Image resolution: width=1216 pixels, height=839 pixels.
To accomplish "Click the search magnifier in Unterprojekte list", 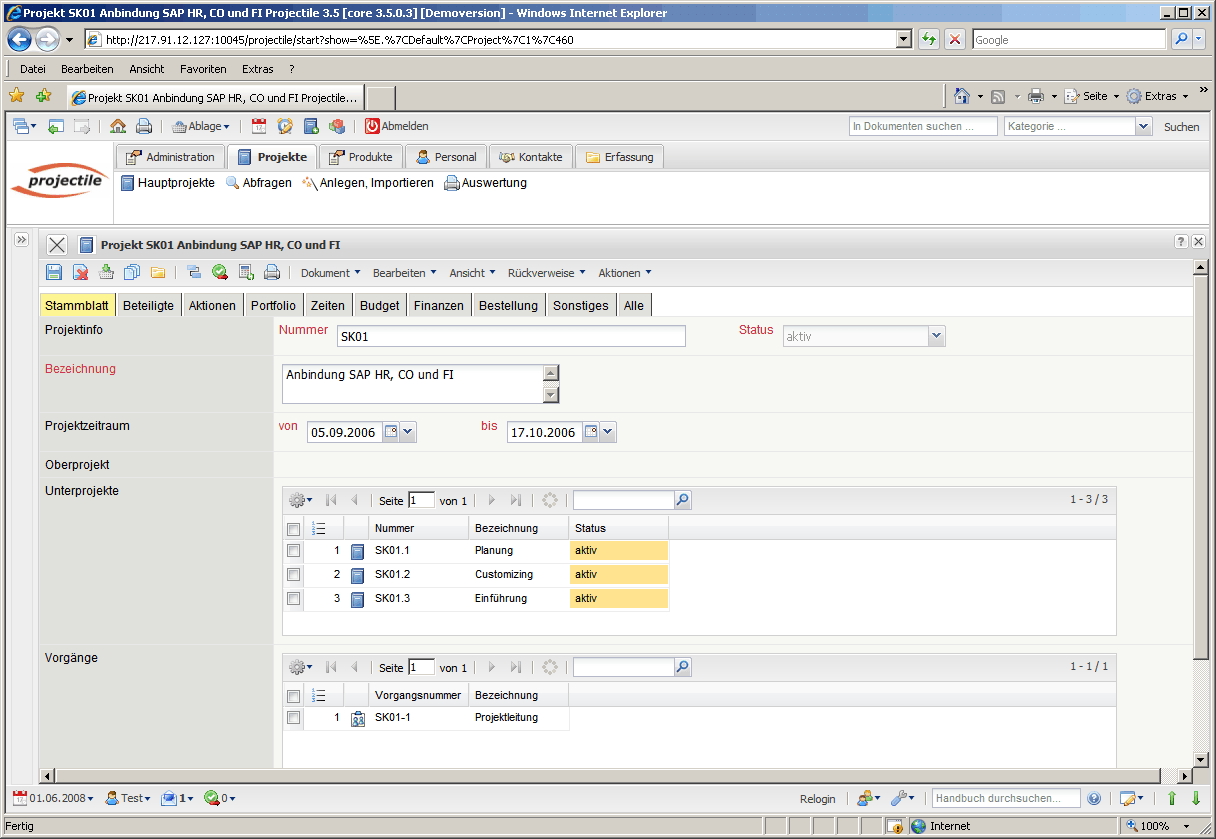I will (682, 500).
